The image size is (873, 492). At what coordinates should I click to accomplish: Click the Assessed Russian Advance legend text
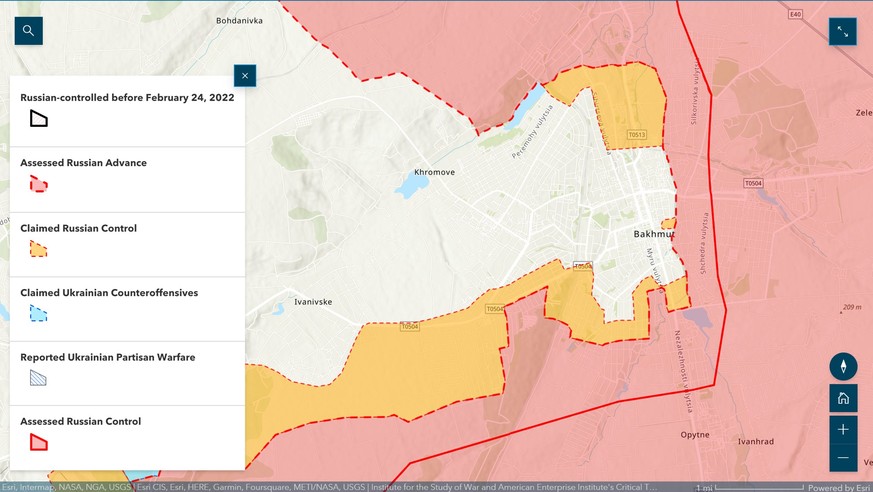(84, 163)
